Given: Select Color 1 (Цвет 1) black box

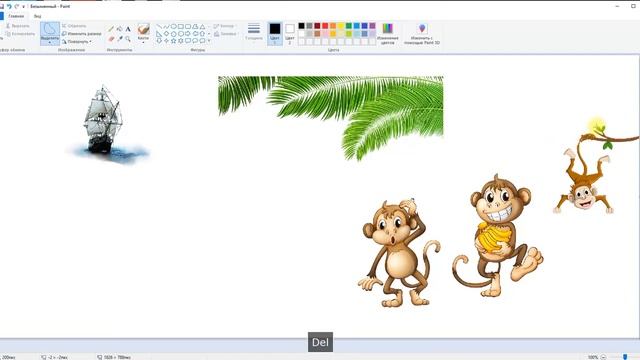Looking at the screenshot, I should coord(275,33).
